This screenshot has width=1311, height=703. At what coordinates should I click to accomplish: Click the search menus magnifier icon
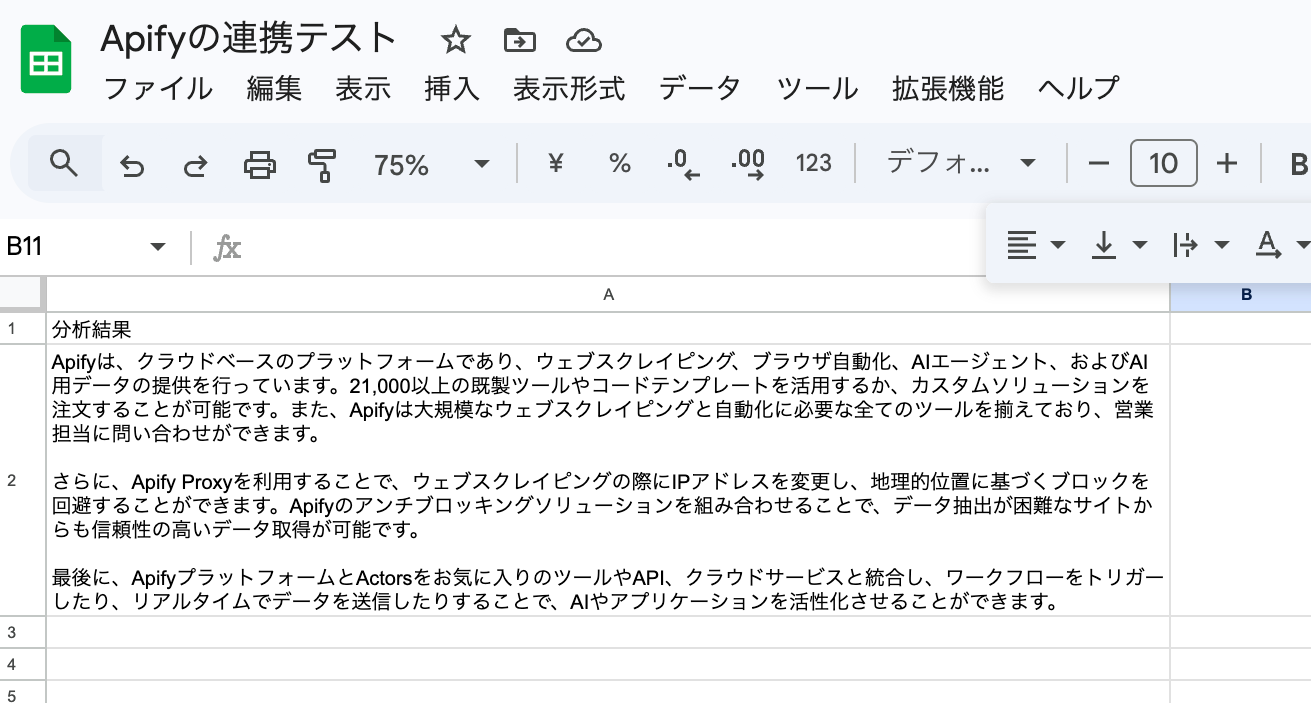tap(64, 164)
